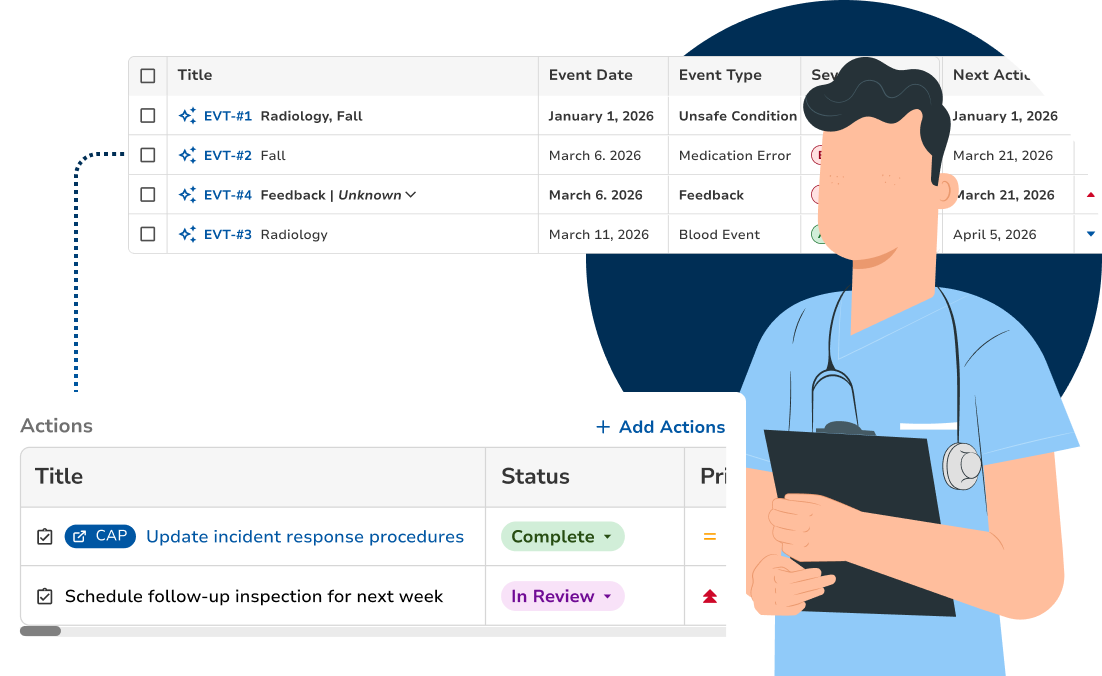Image resolution: width=1102 pixels, height=676 pixels.
Task: Select the January 1, 2026 event date cell
Action: pos(601,116)
